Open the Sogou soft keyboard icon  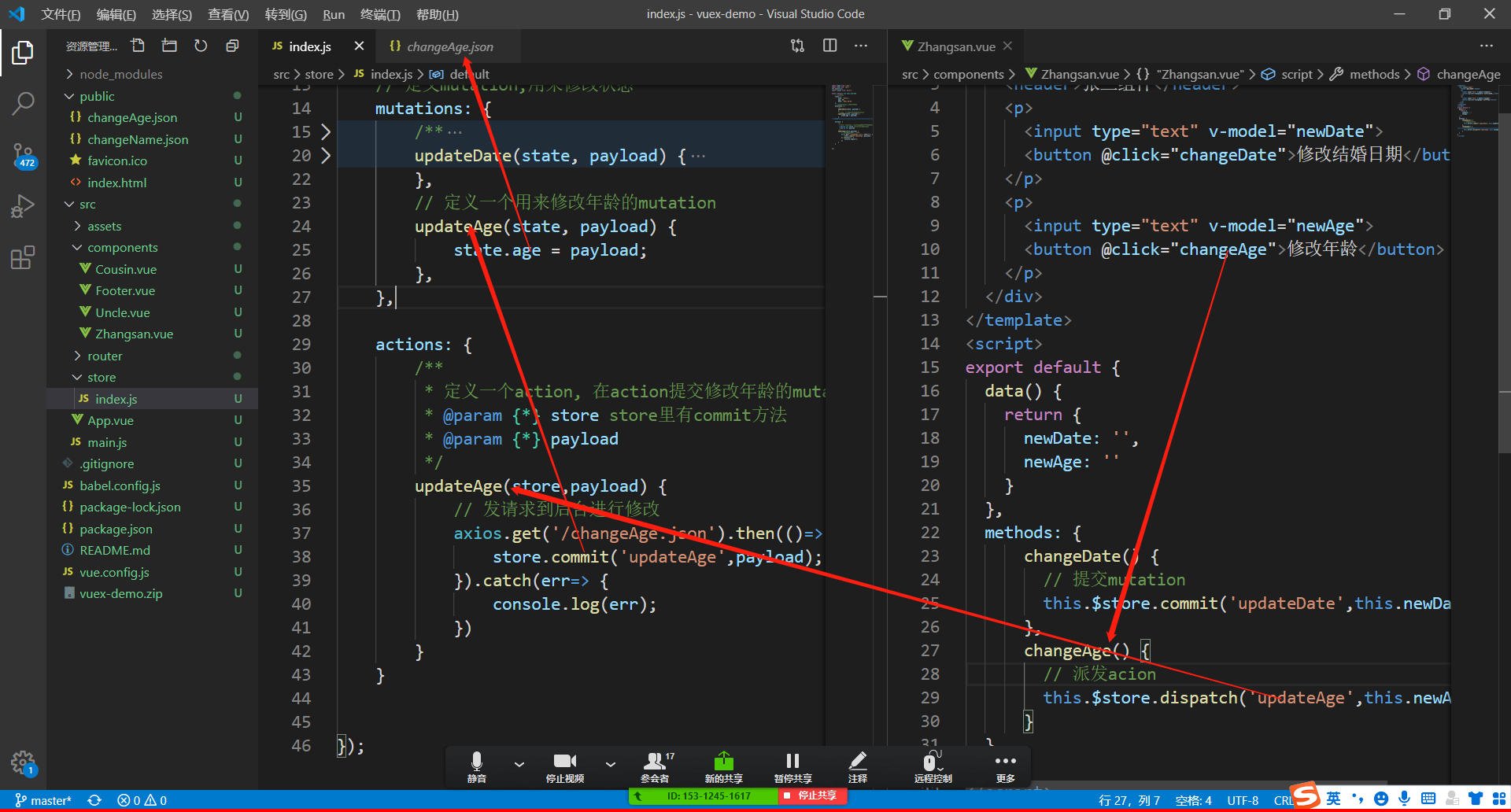pos(1428,799)
